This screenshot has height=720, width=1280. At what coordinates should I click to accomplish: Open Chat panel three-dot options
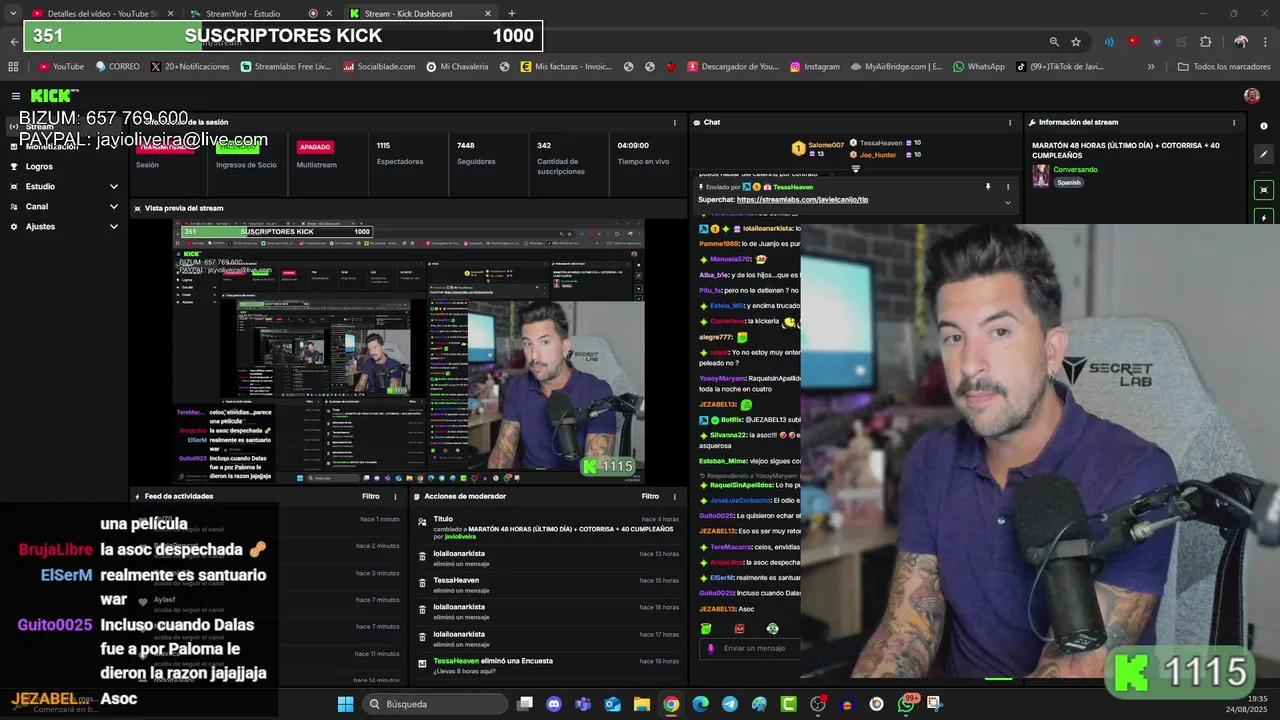(x=1008, y=122)
